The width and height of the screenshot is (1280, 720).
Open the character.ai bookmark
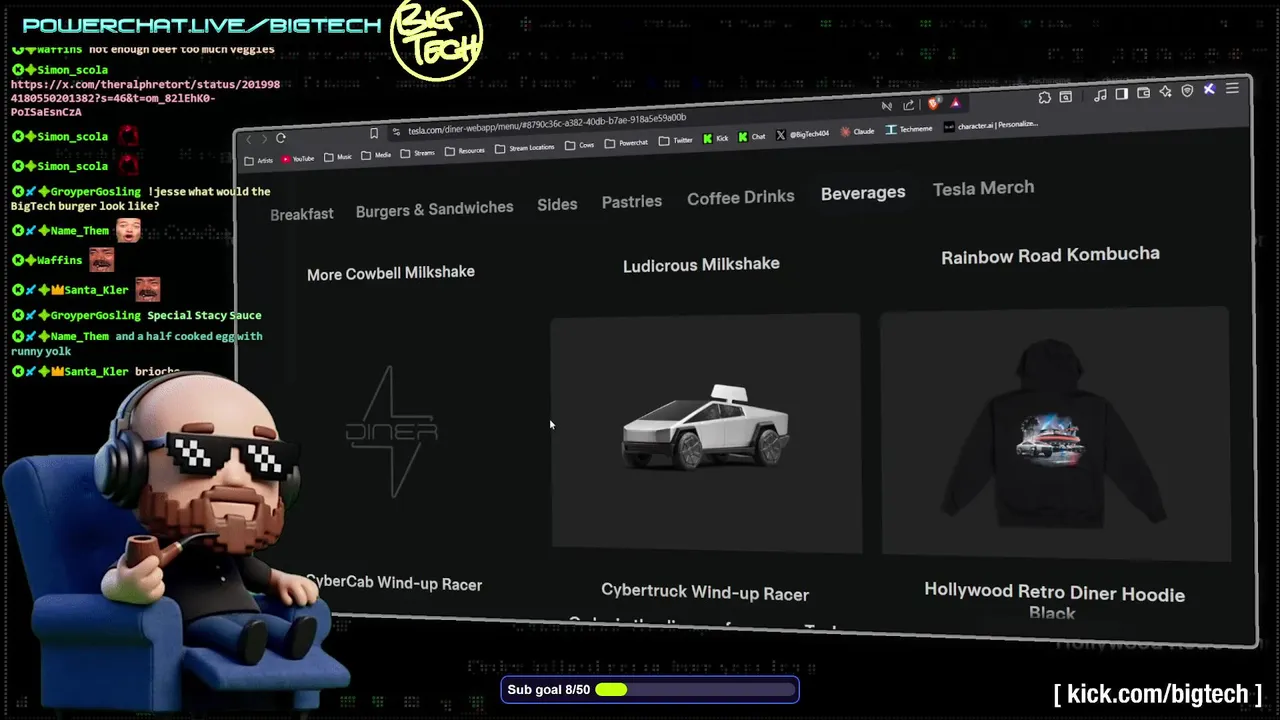(x=992, y=126)
